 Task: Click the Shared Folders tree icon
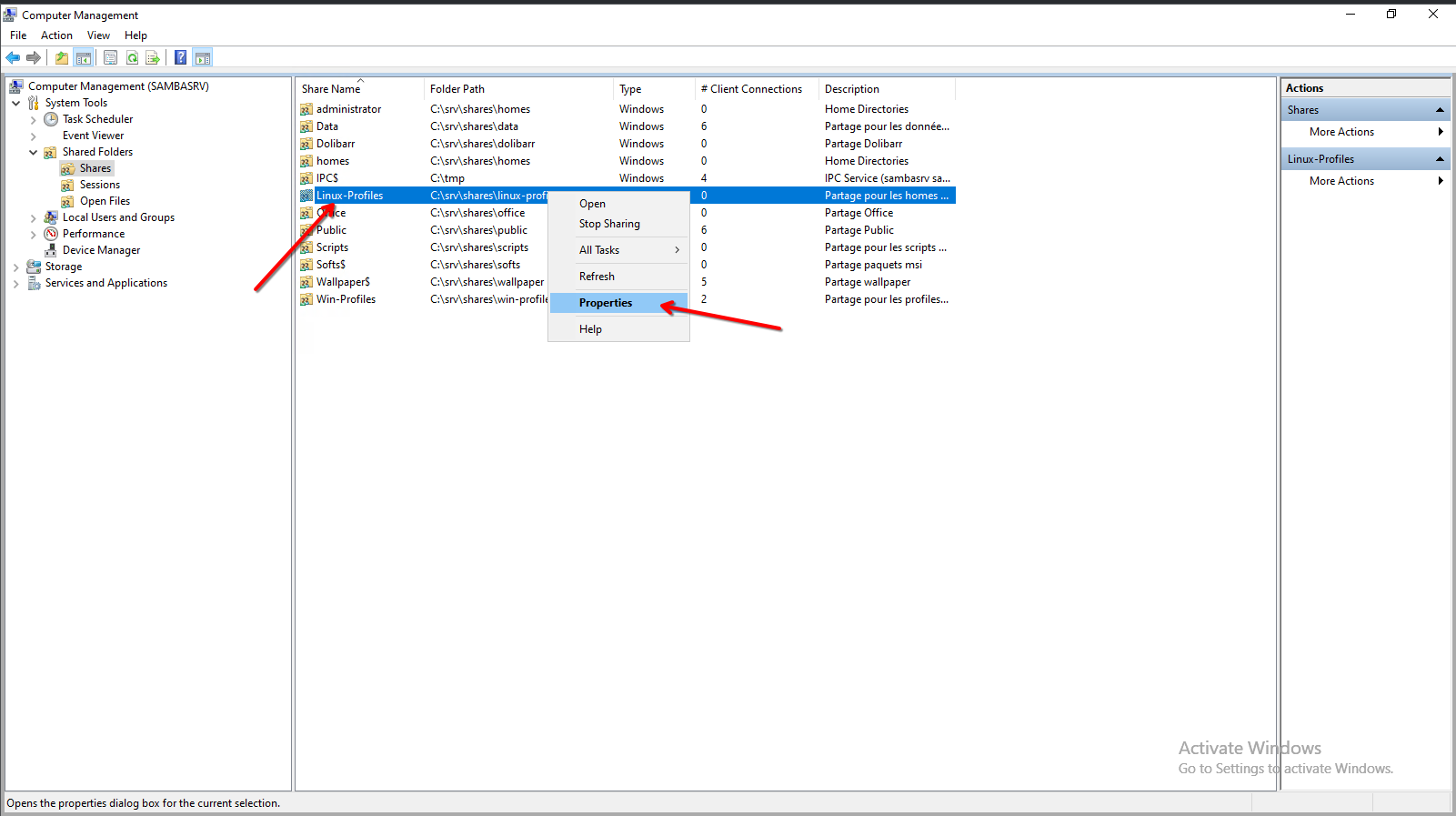51,152
